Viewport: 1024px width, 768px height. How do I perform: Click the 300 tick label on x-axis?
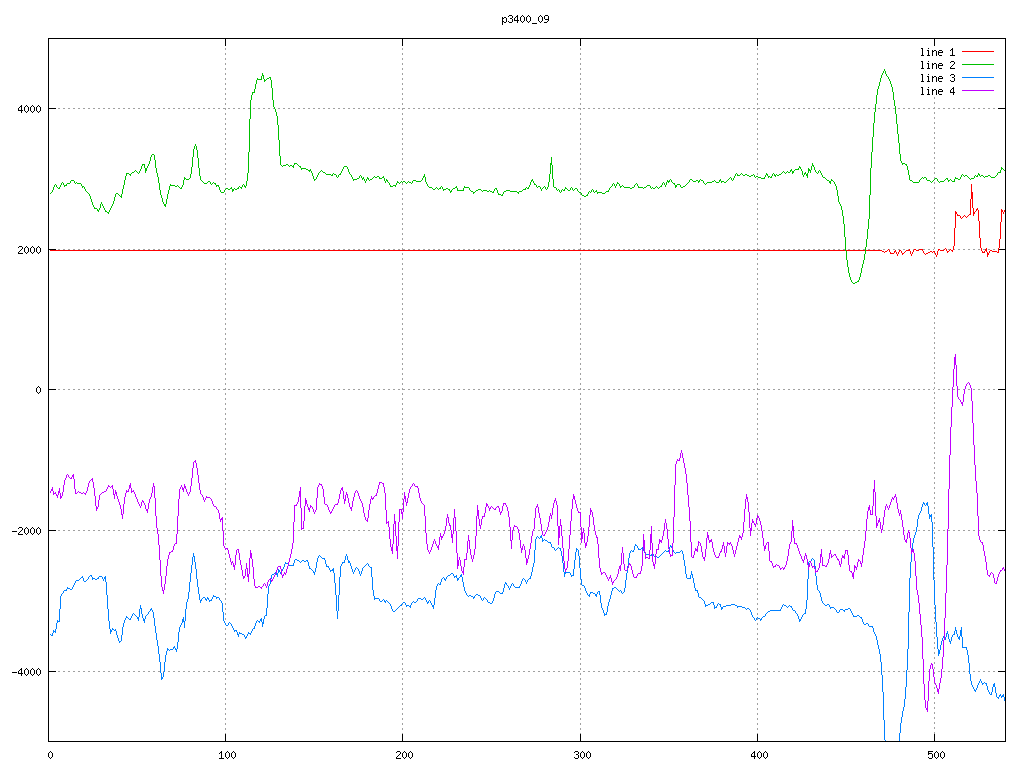[x=580, y=755]
